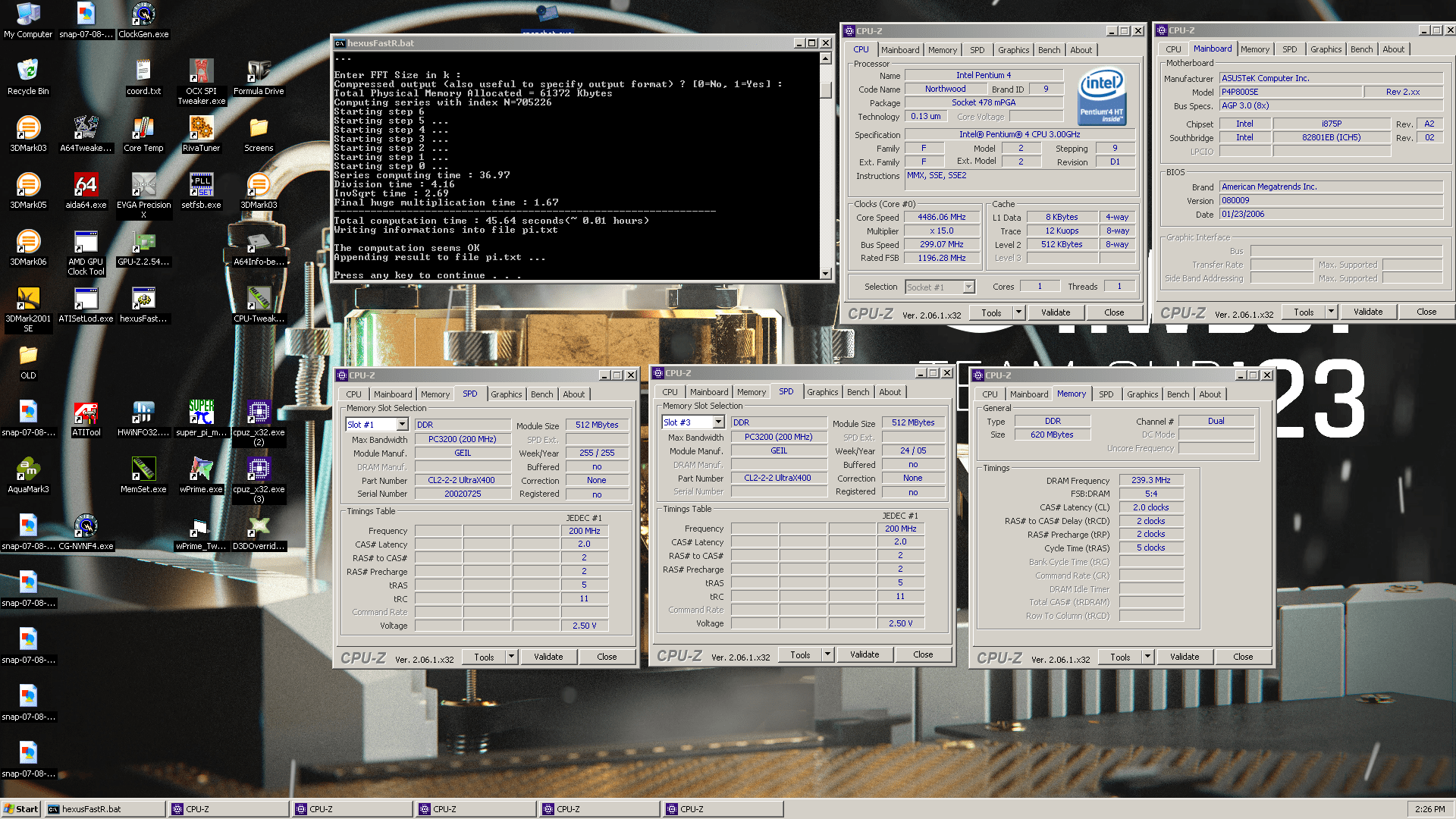Open RivaTuner desktop icon
The height and width of the screenshot is (819, 1456).
tap(201, 133)
